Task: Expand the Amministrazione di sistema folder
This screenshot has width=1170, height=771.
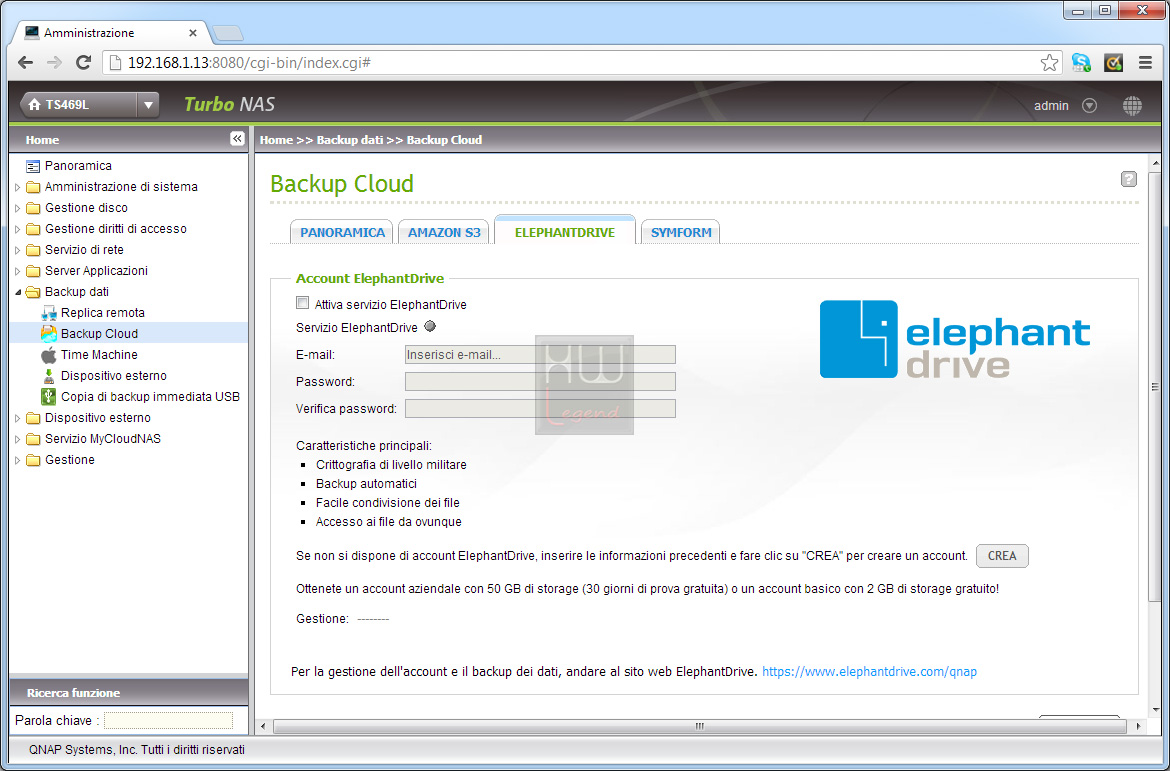Action: pyautogui.click(x=18, y=187)
